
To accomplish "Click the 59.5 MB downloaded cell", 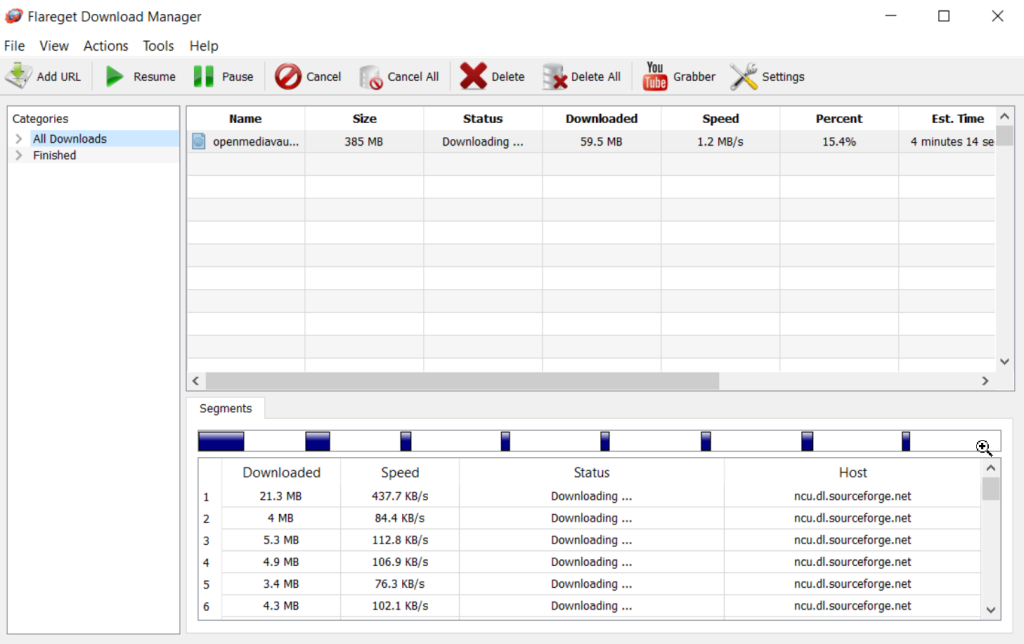I will (601, 142).
